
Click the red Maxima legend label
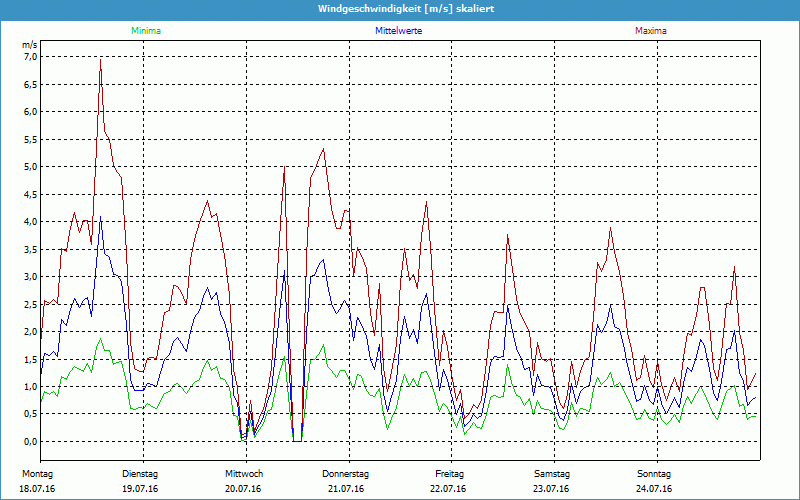point(651,31)
